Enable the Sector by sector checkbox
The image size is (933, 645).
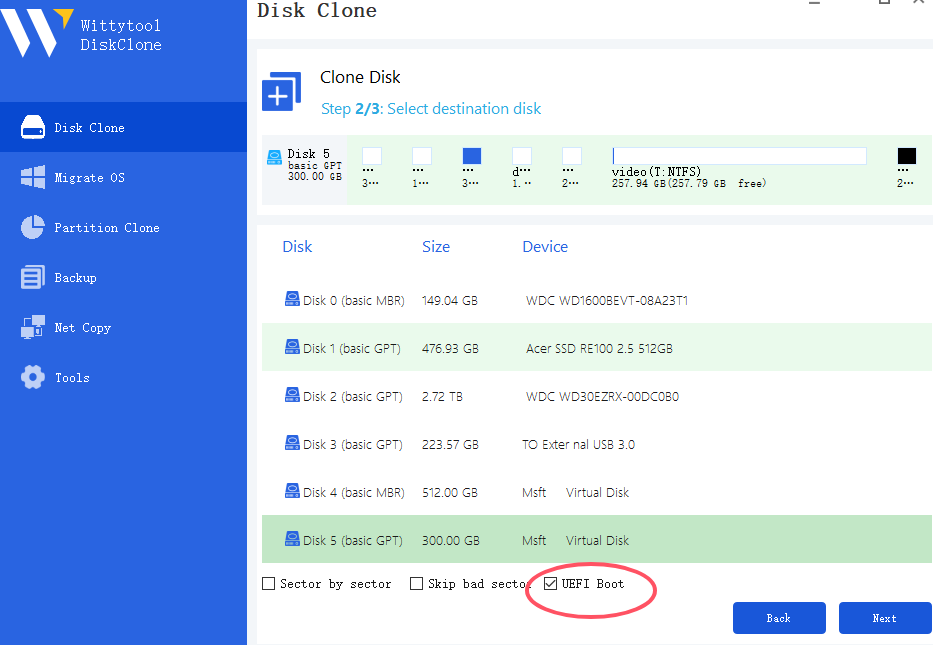pos(268,584)
